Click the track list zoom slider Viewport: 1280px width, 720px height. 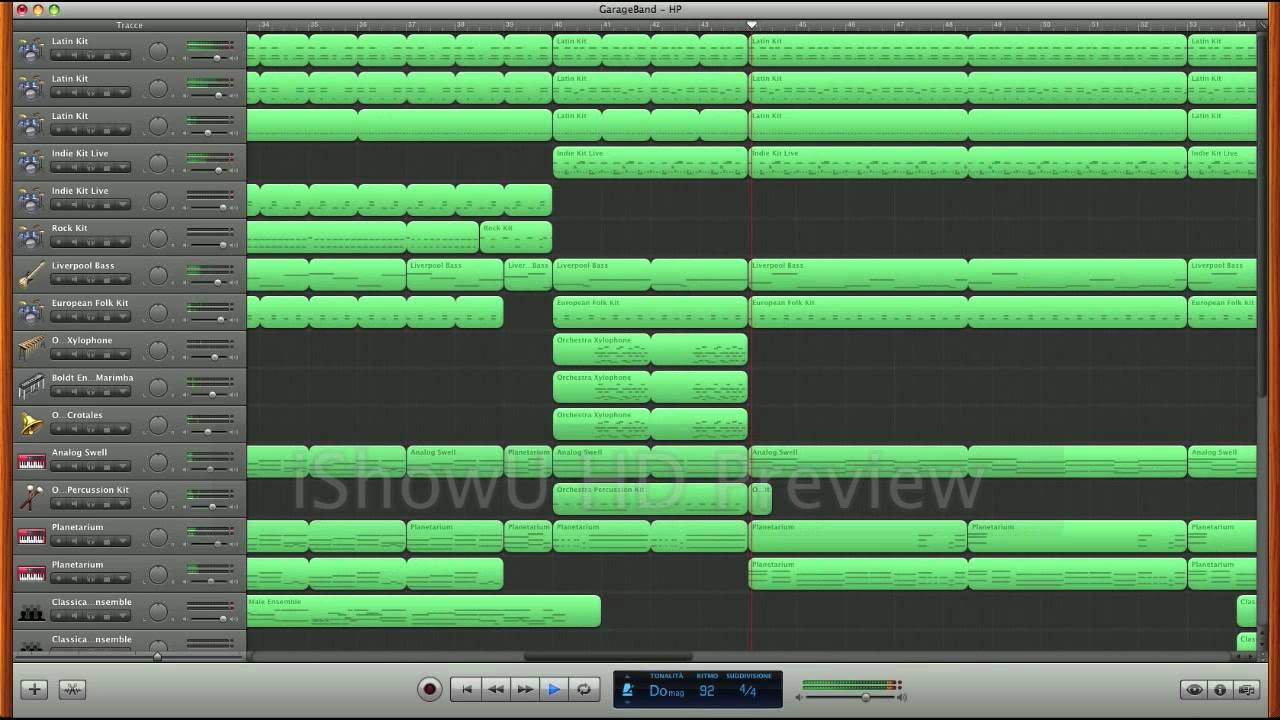[x=157, y=657]
